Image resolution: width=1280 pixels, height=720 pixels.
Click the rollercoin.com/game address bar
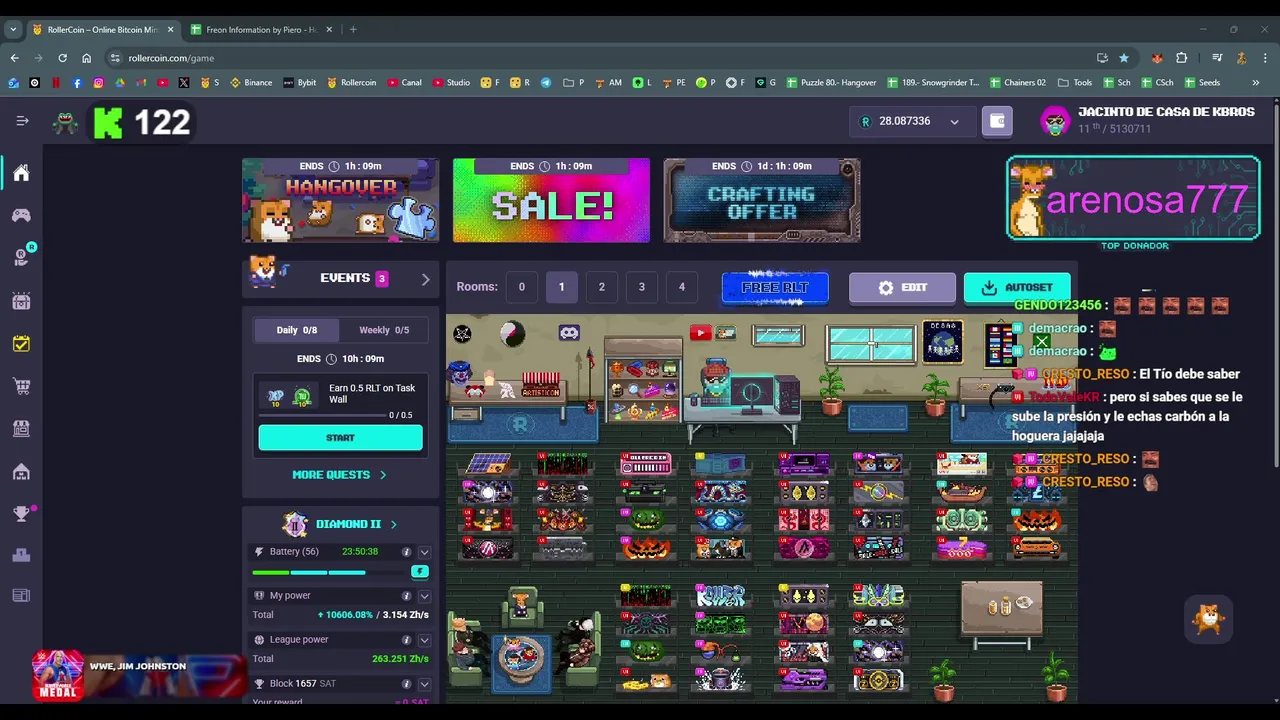click(600, 58)
